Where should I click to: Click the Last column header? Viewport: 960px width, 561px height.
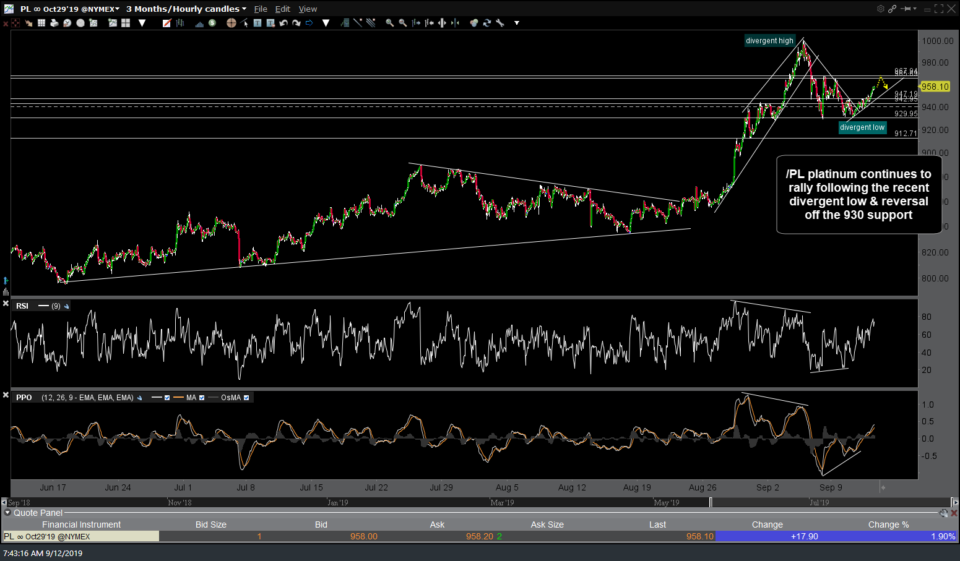pos(658,524)
